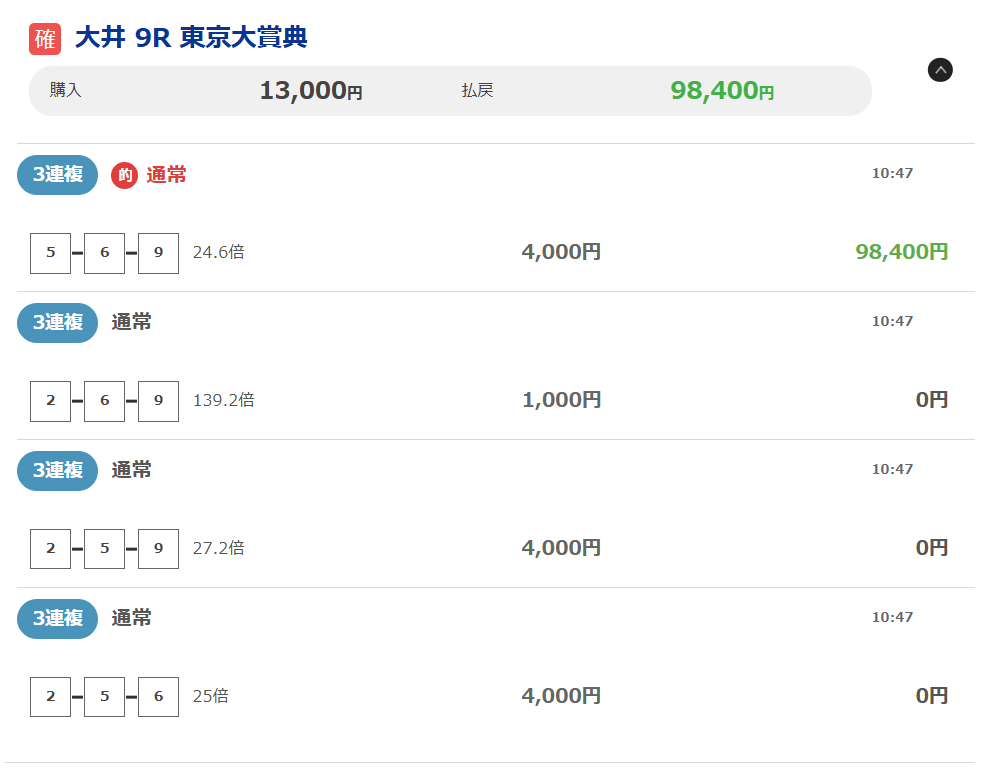Viewport: 989px width, 769px height.
Task: Click the 25倍 odds value
Action: (x=210, y=696)
